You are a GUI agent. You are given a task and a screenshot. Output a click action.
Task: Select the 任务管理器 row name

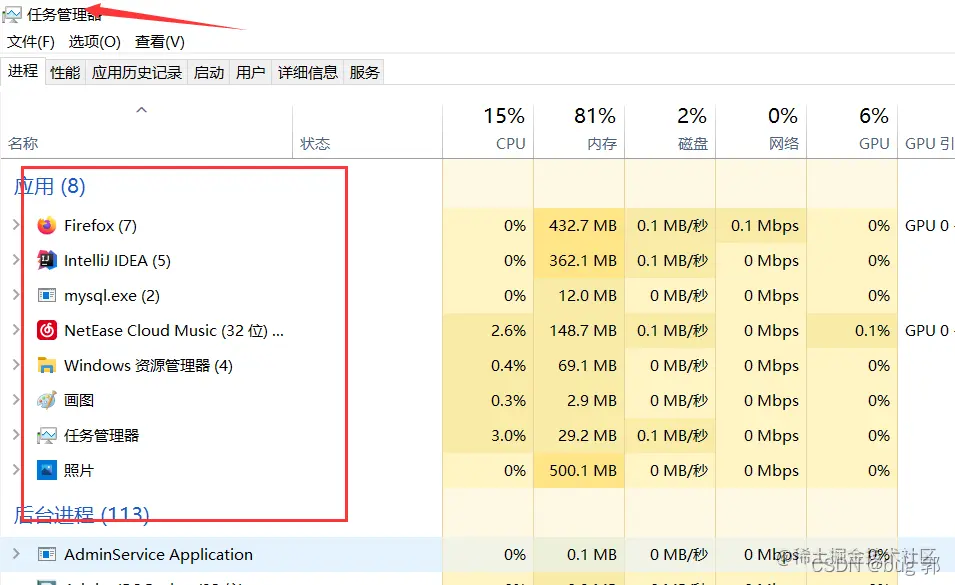click(x=102, y=436)
